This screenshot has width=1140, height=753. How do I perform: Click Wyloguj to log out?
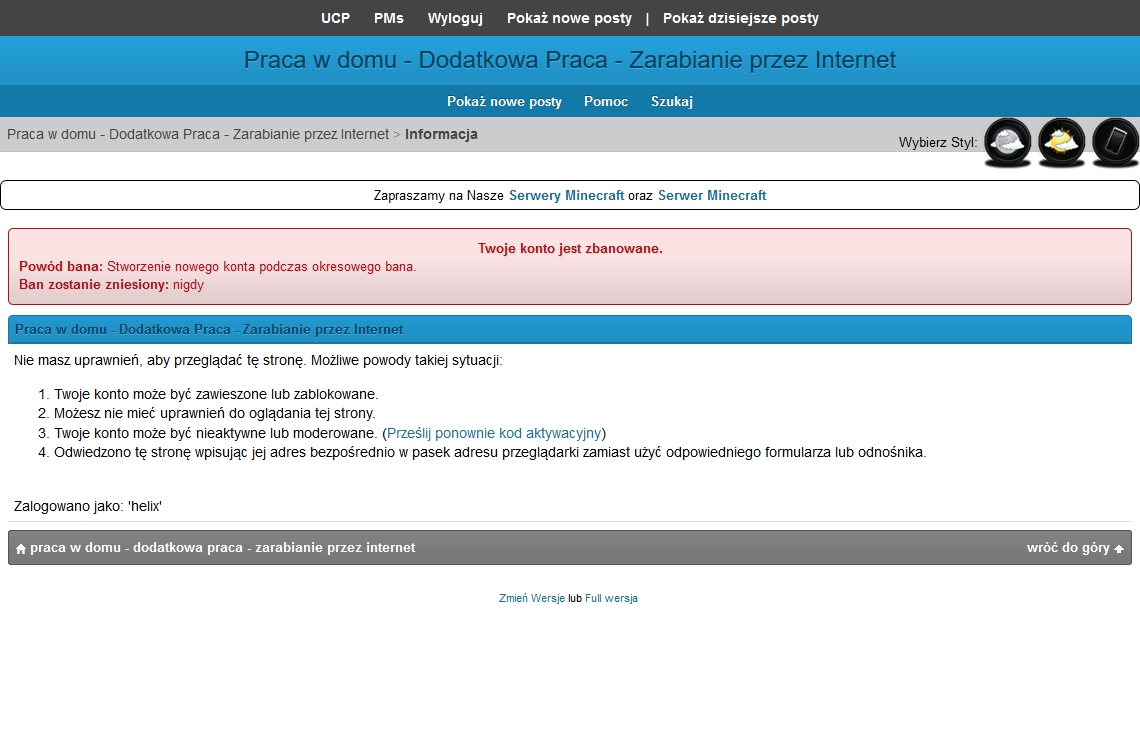pyautogui.click(x=455, y=18)
